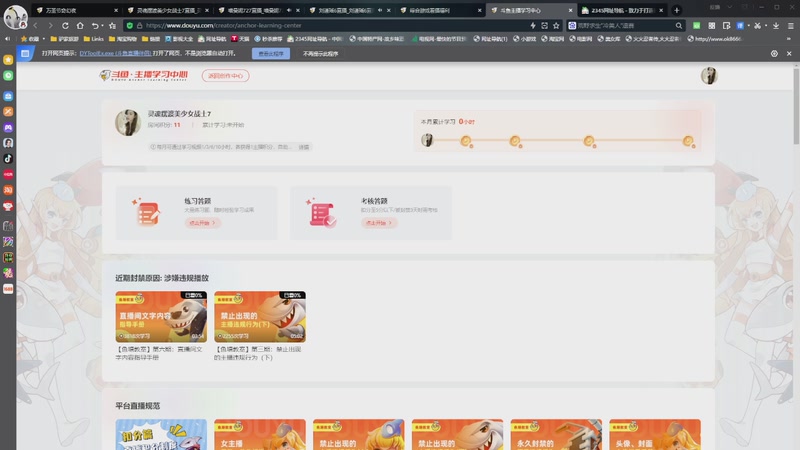Click the add-to-favorites icon beside home
The width and height of the screenshot is (800, 450).
[112, 26]
